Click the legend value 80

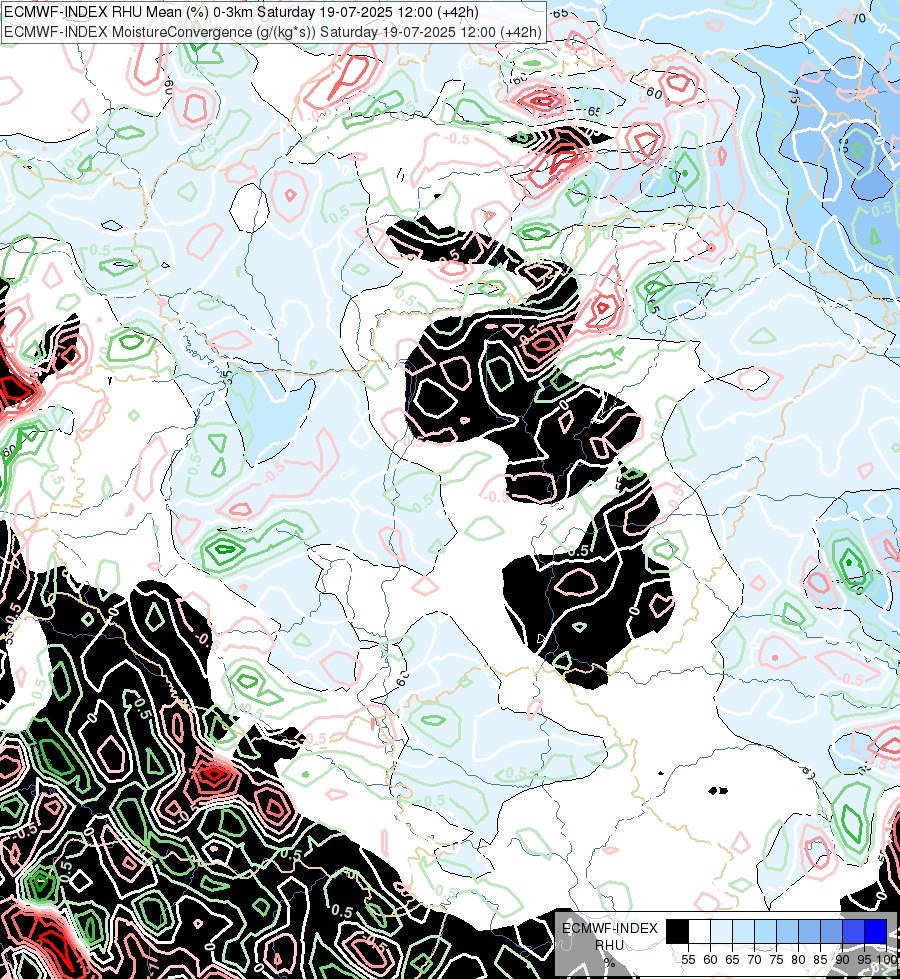click(x=798, y=960)
